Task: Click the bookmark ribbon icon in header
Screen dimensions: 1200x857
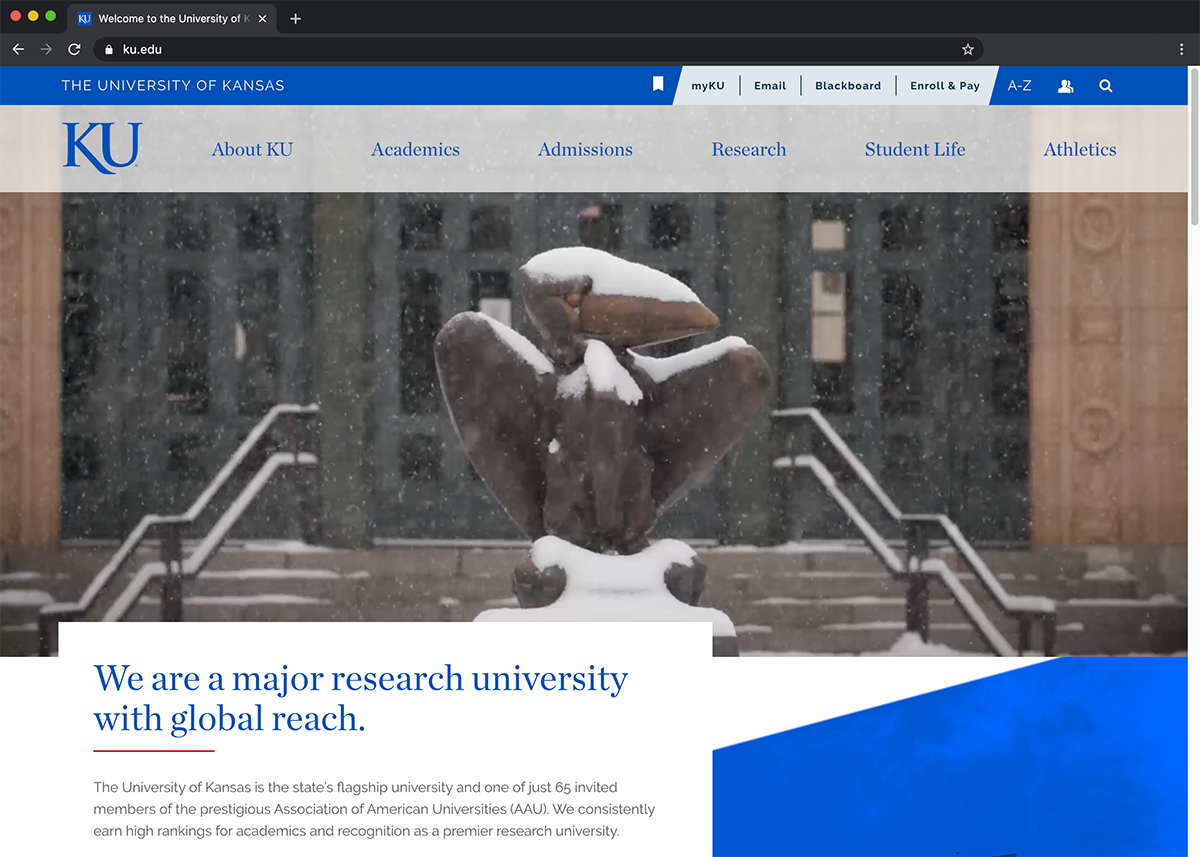Action: [x=658, y=85]
